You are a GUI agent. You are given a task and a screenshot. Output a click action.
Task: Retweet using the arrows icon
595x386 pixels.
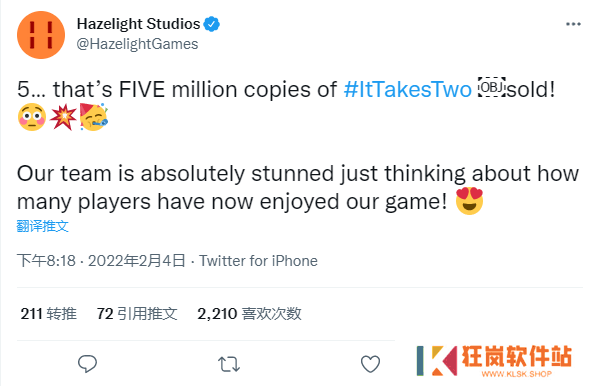[x=229, y=364]
